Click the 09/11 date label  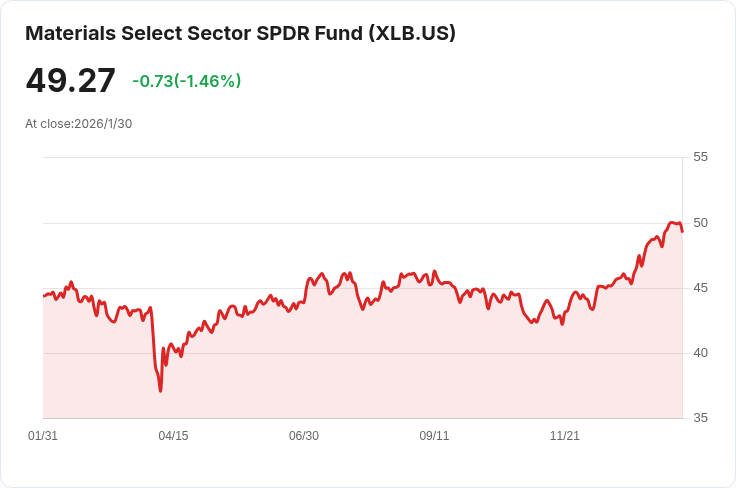pos(434,436)
